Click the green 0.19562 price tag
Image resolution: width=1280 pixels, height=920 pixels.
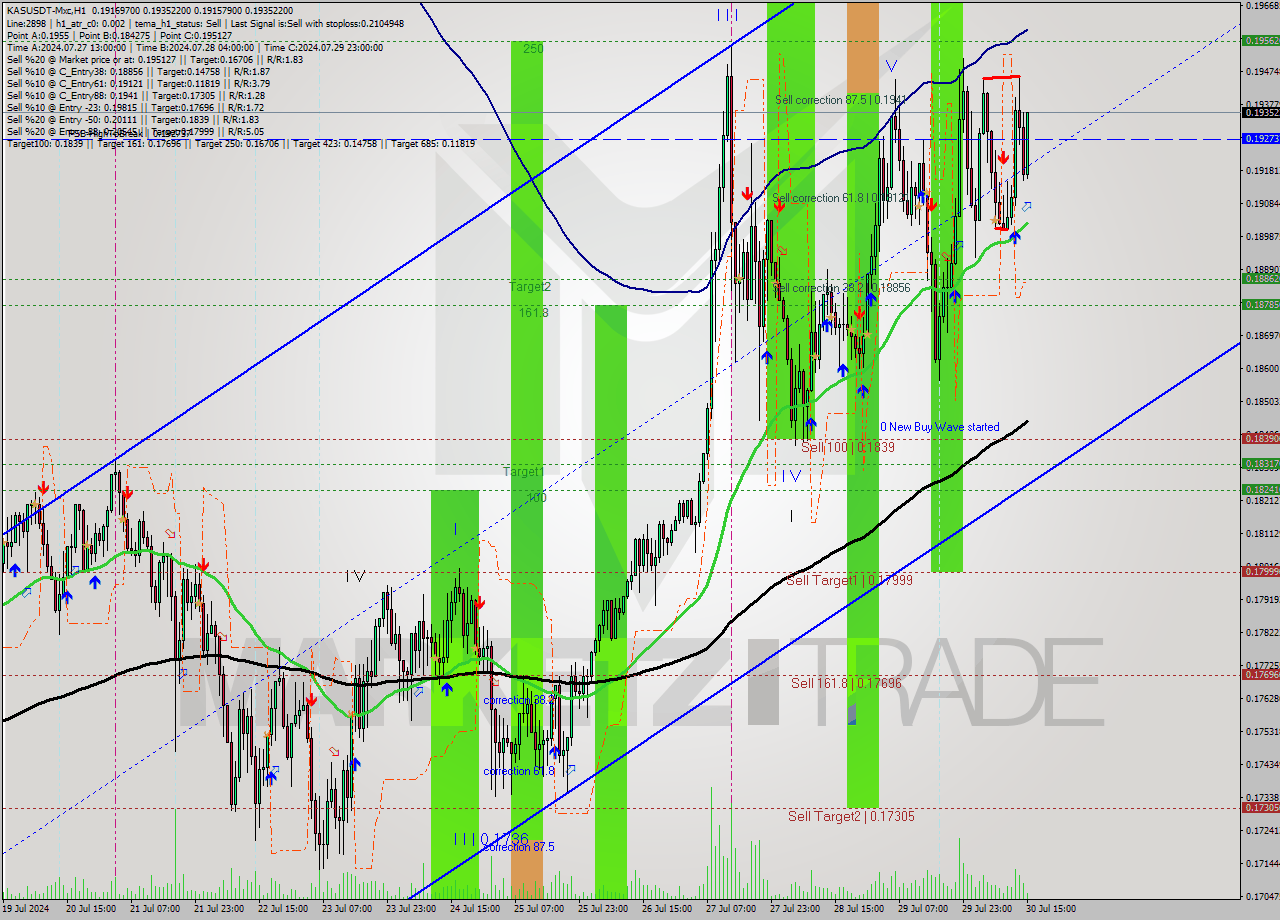point(1260,40)
